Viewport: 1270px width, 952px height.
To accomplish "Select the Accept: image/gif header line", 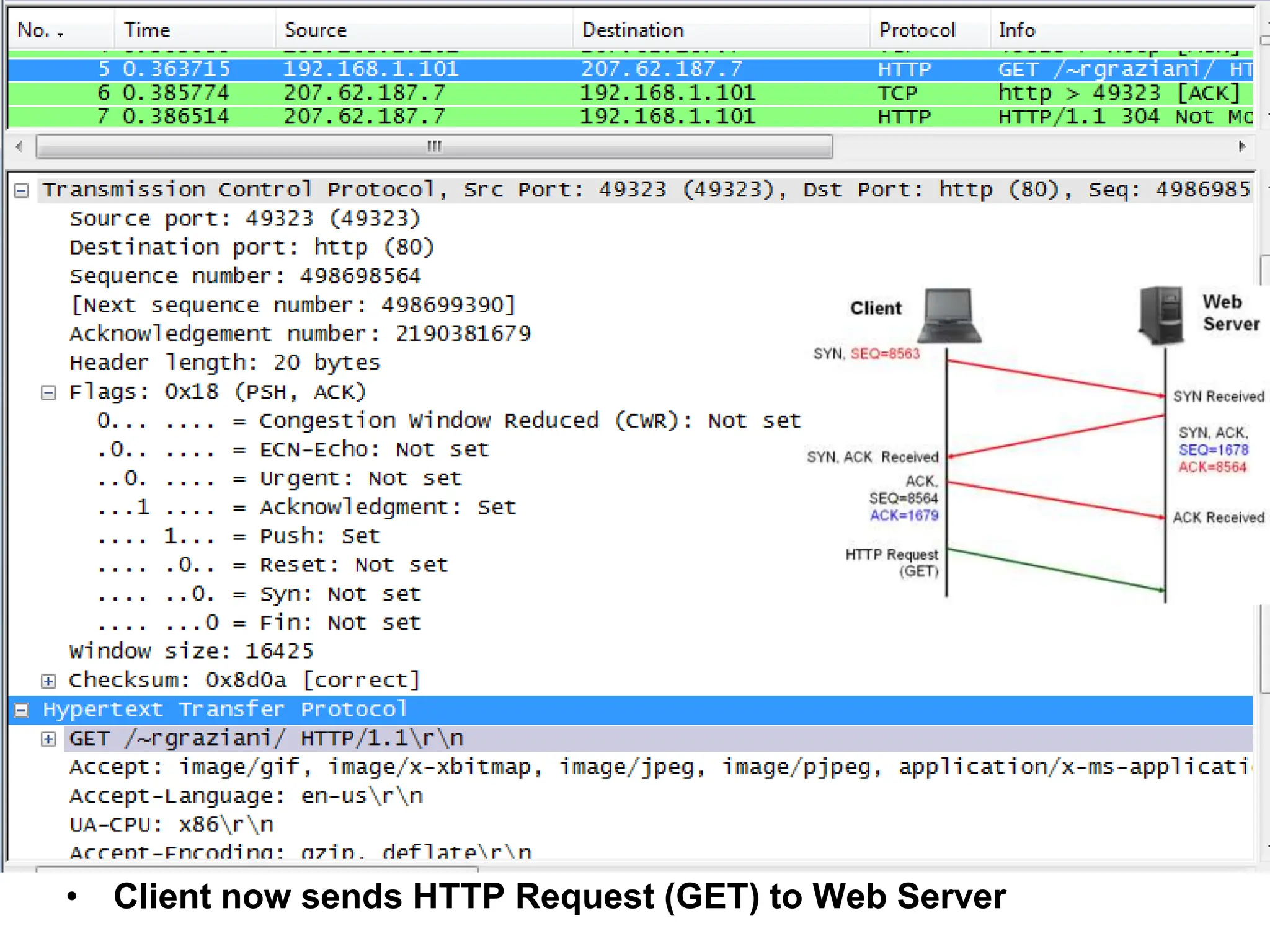I will (x=661, y=767).
